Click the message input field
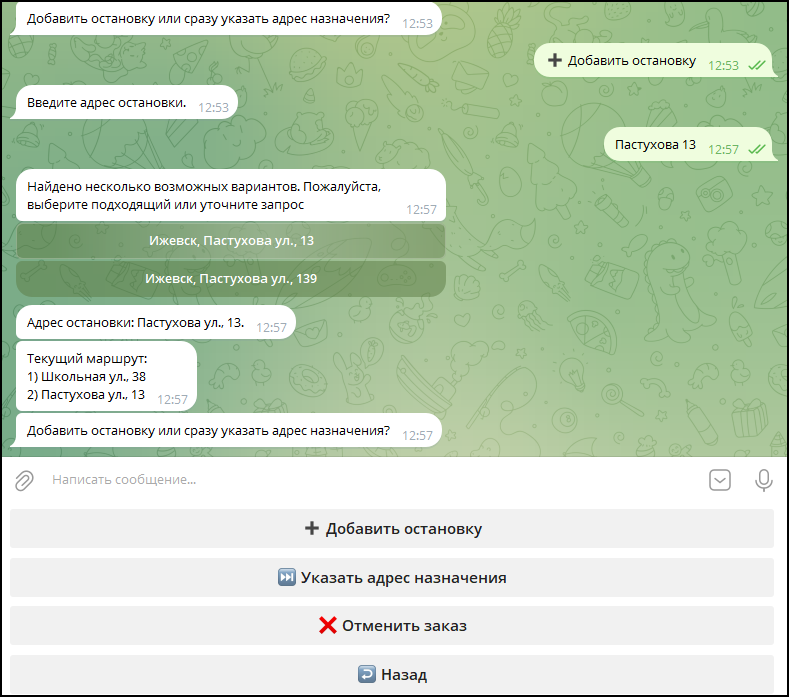 click(370, 480)
